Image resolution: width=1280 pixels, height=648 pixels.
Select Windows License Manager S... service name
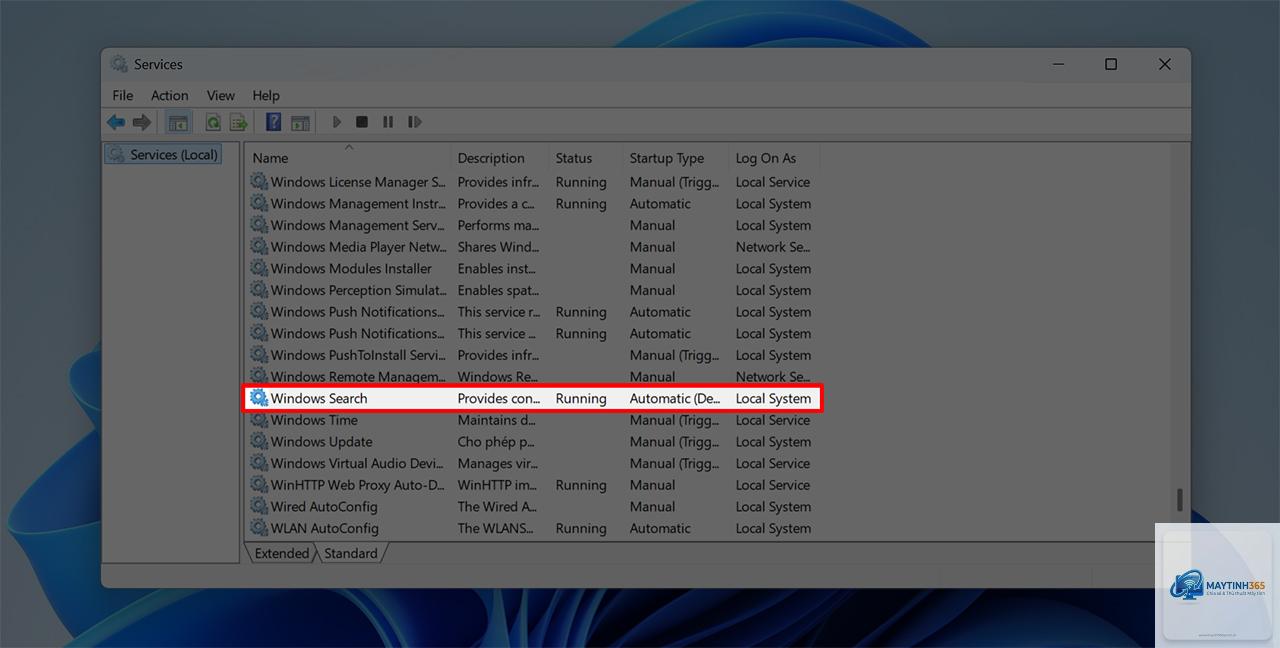click(358, 182)
